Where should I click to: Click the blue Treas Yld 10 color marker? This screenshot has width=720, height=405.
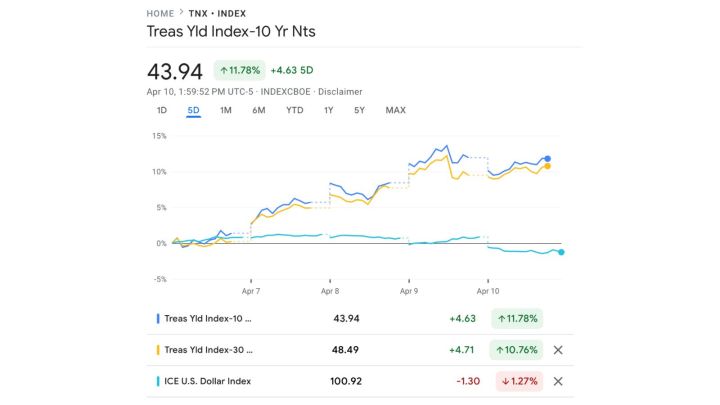(x=158, y=319)
